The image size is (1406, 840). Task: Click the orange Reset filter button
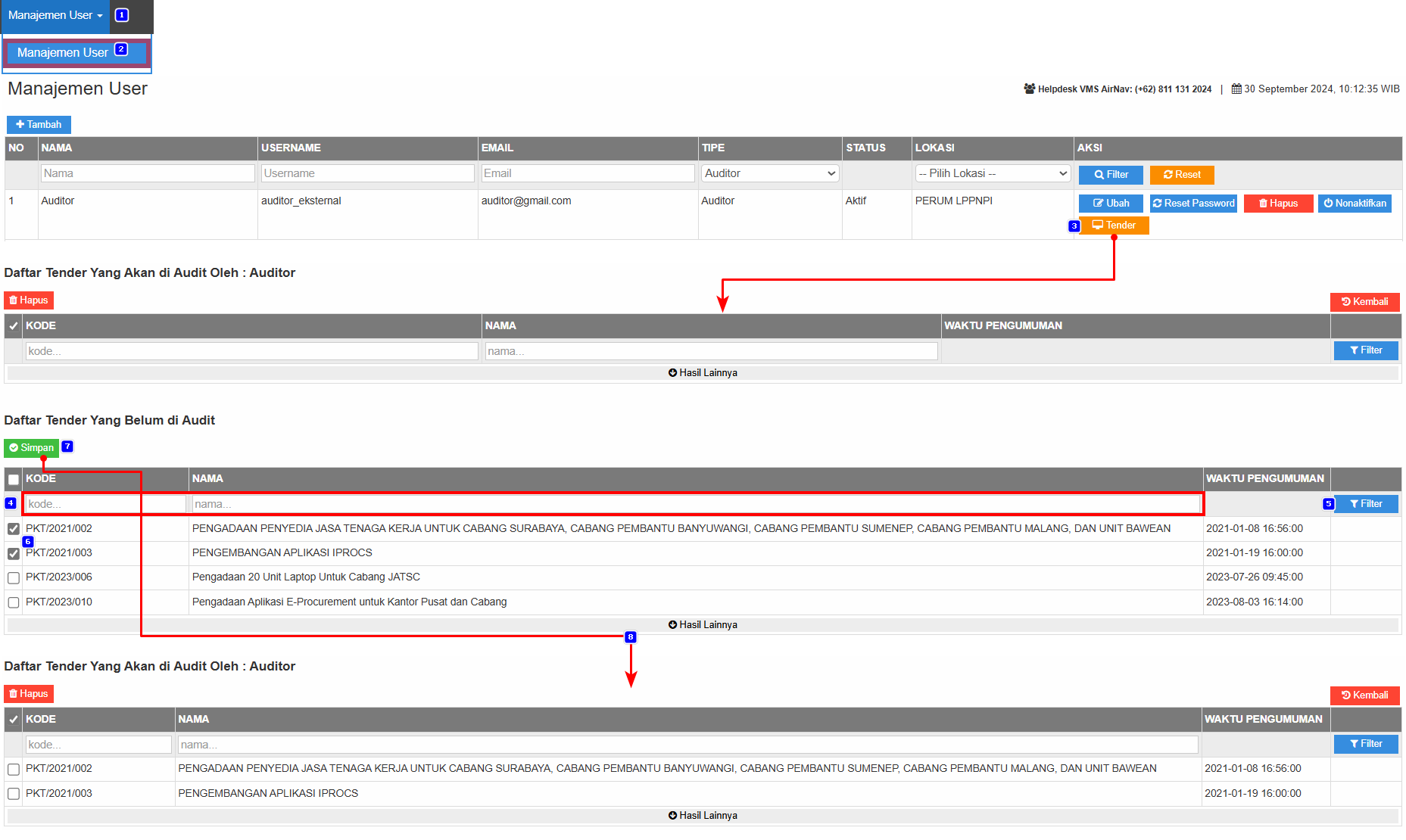(x=1182, y=175)
